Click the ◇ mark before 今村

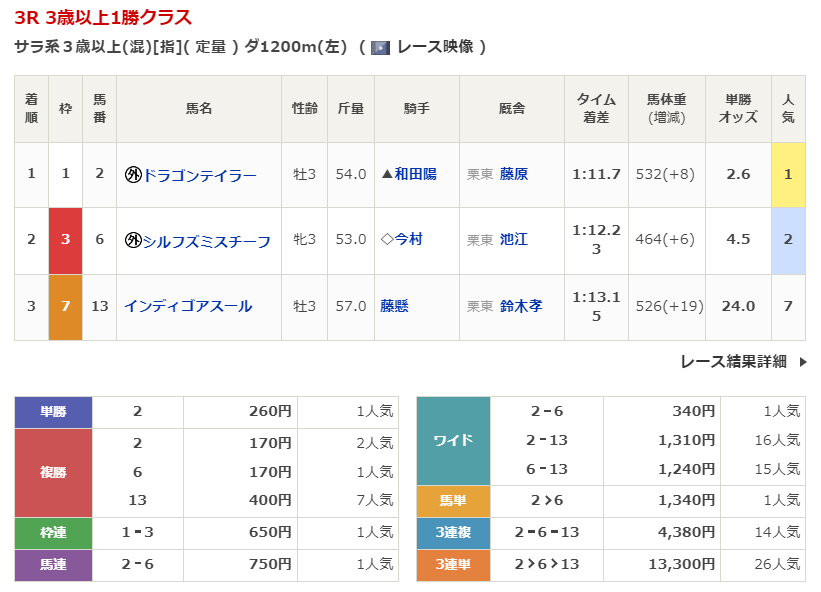(388, 240)
